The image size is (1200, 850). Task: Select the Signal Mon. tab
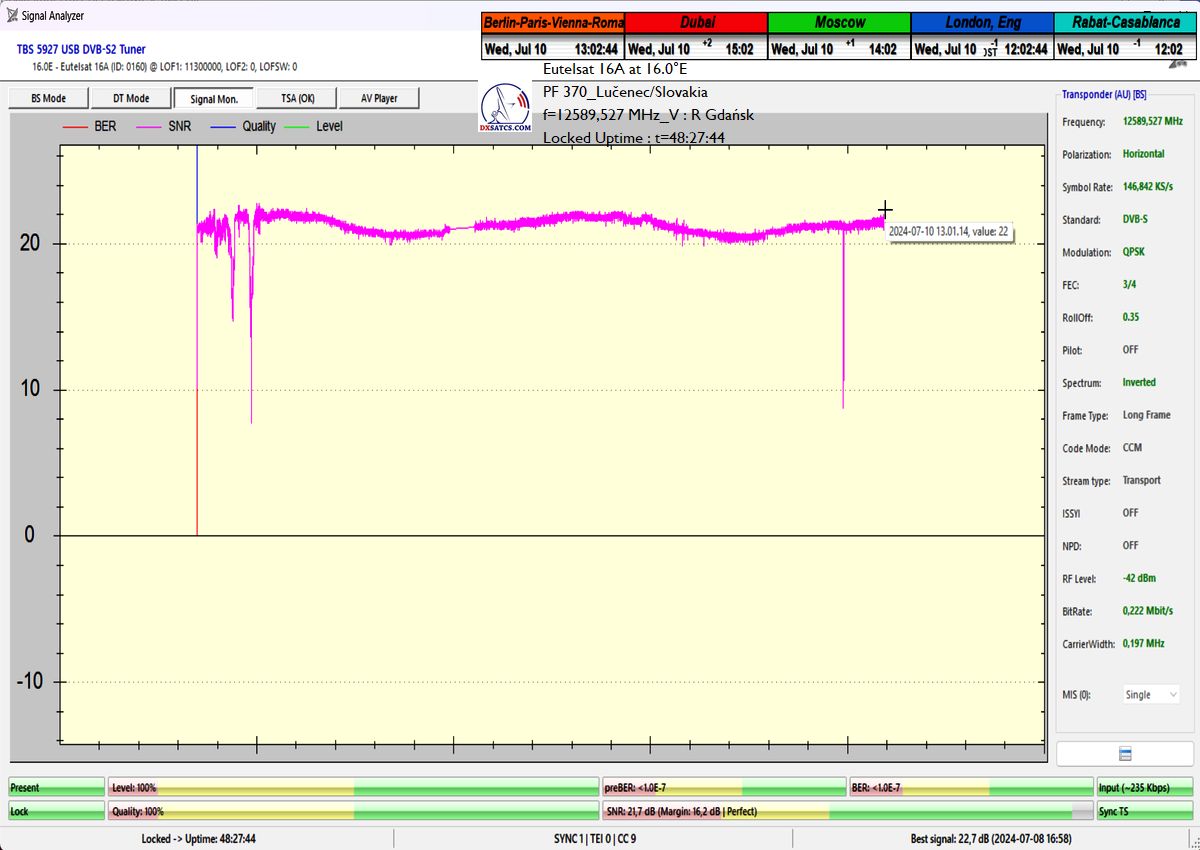point(213,98)
